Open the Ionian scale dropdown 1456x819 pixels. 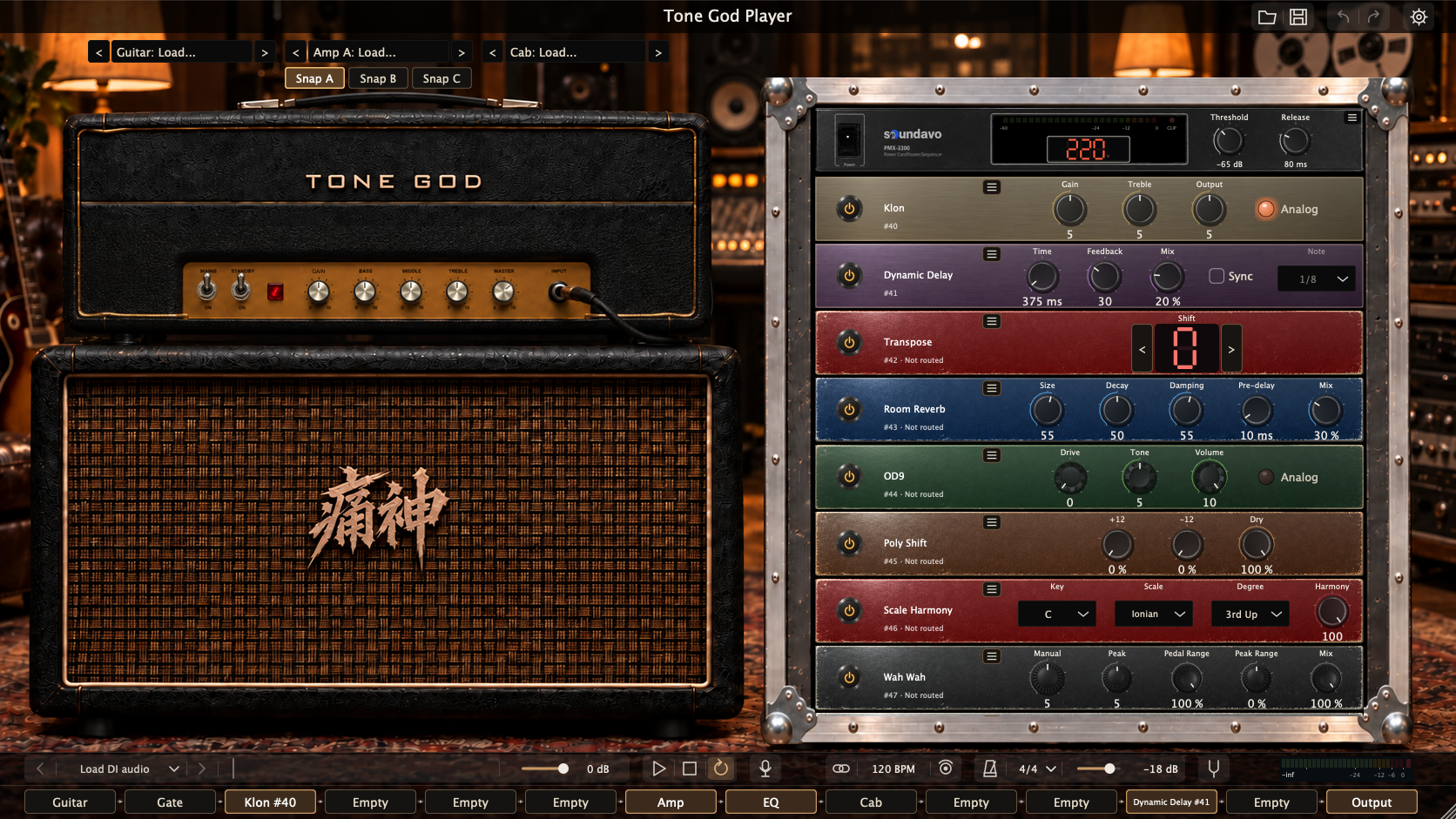pyautogui.click(x=1154, y=614)
